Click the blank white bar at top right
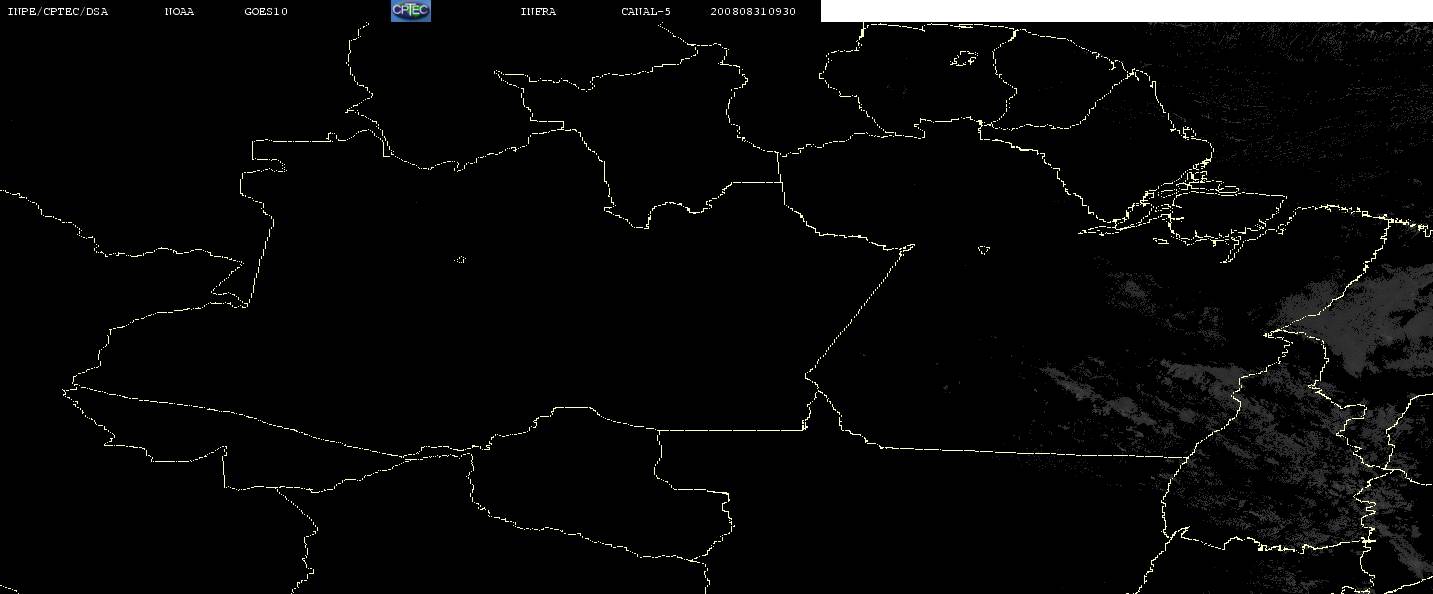1433x594 pixels. [x=1127, y=11]
